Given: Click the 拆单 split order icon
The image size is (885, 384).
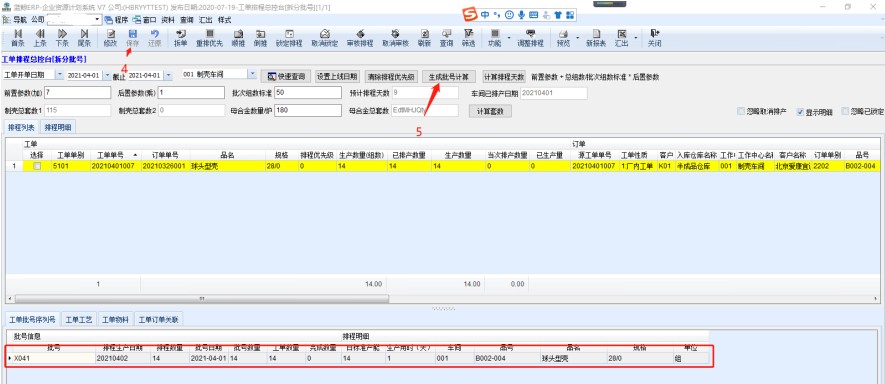Looking at the screenshot, I should click(x=181, y=38).
